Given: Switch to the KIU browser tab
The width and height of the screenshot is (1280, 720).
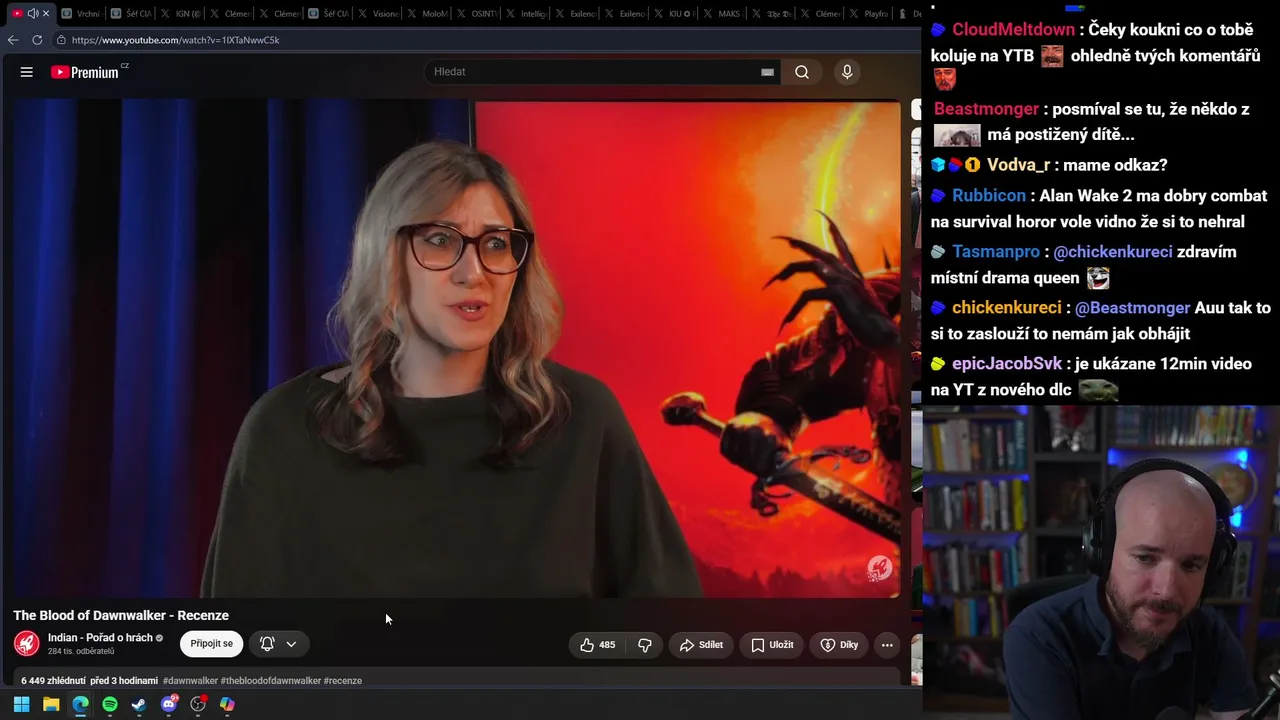Looking at the screenshot, I should [x=675, y=13].
